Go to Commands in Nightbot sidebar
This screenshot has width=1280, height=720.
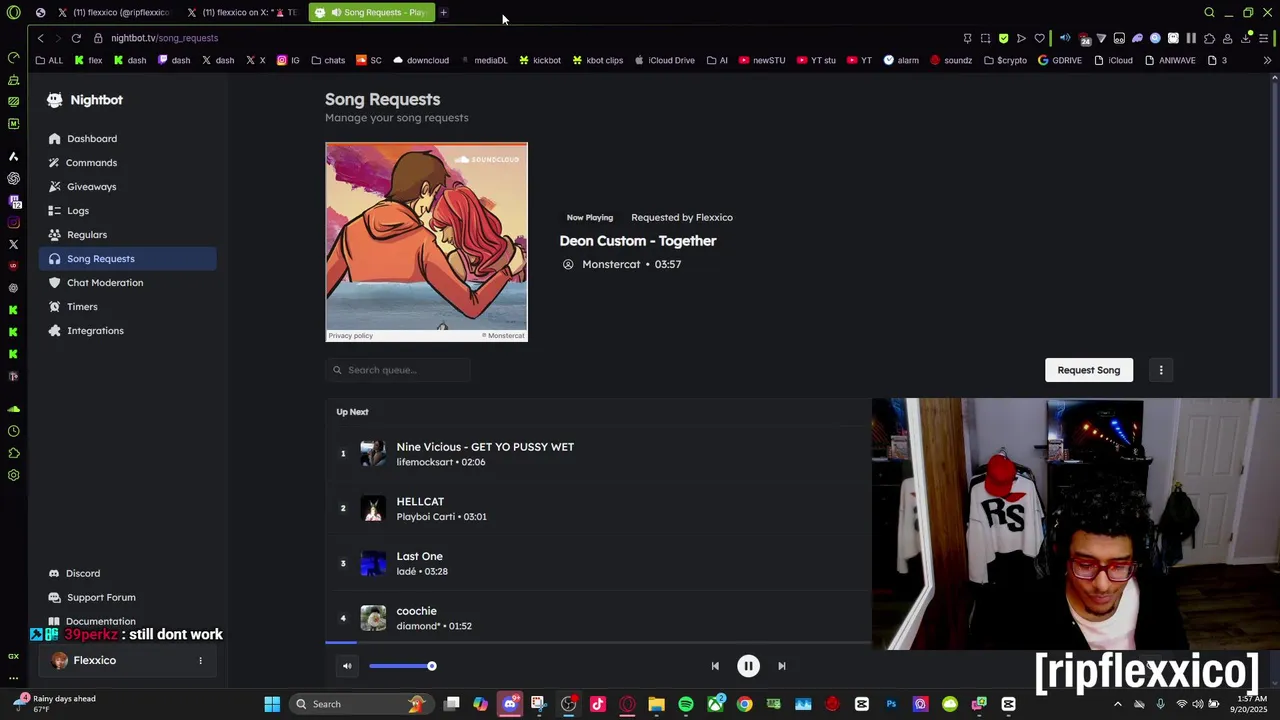point(127,163)
